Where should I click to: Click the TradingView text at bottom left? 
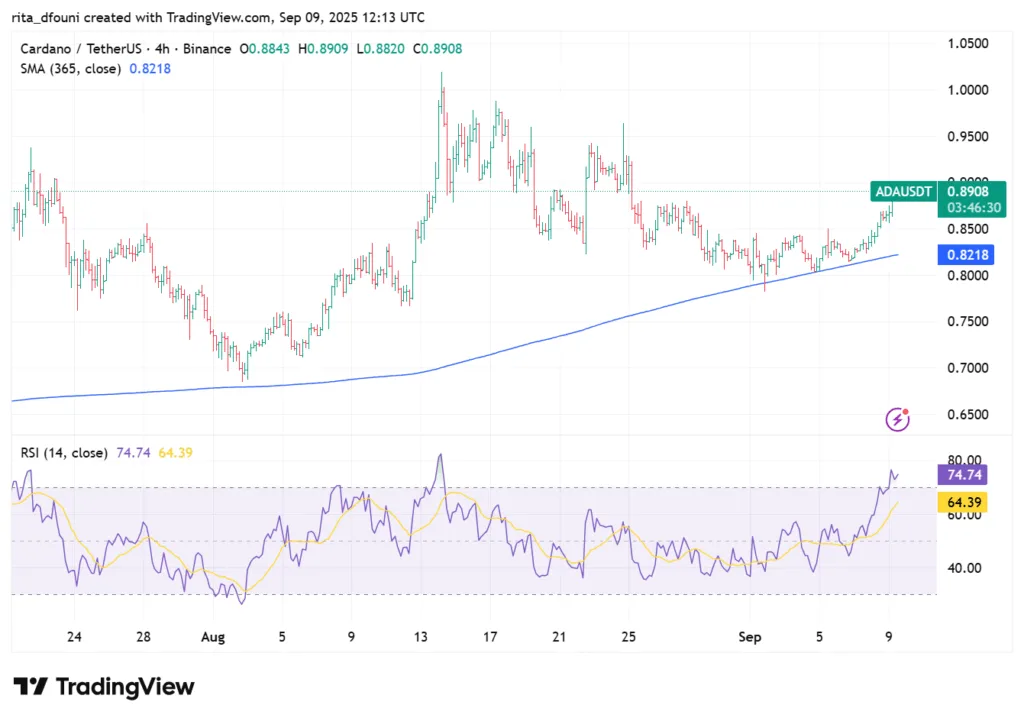(125, 687)
